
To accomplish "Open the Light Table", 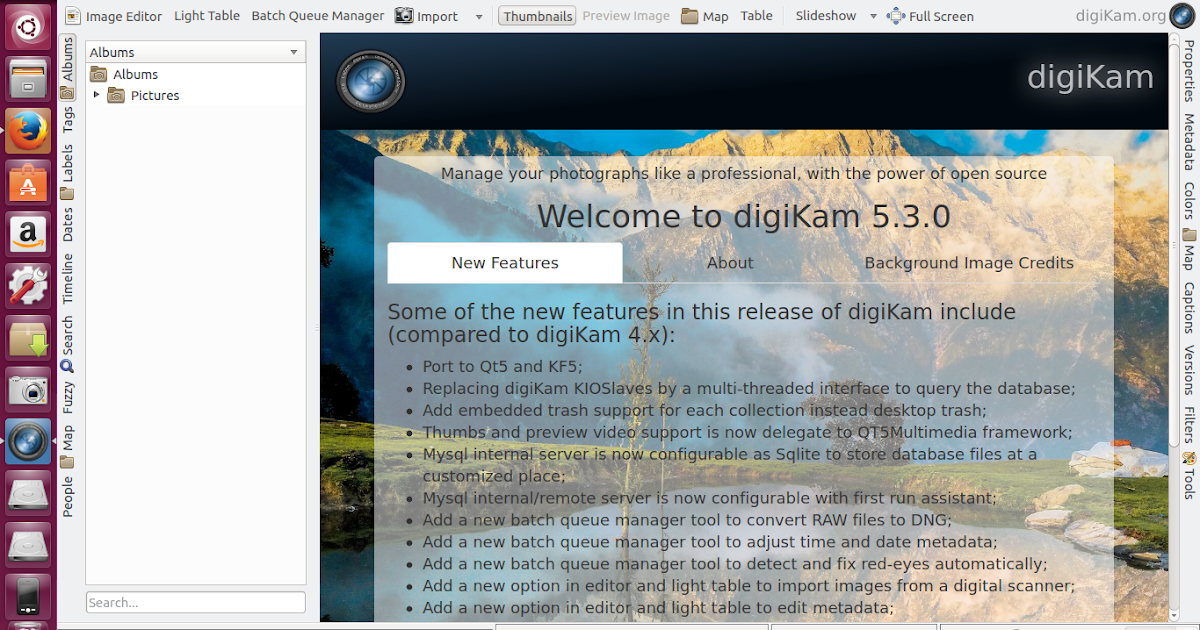I will (207, 16).
